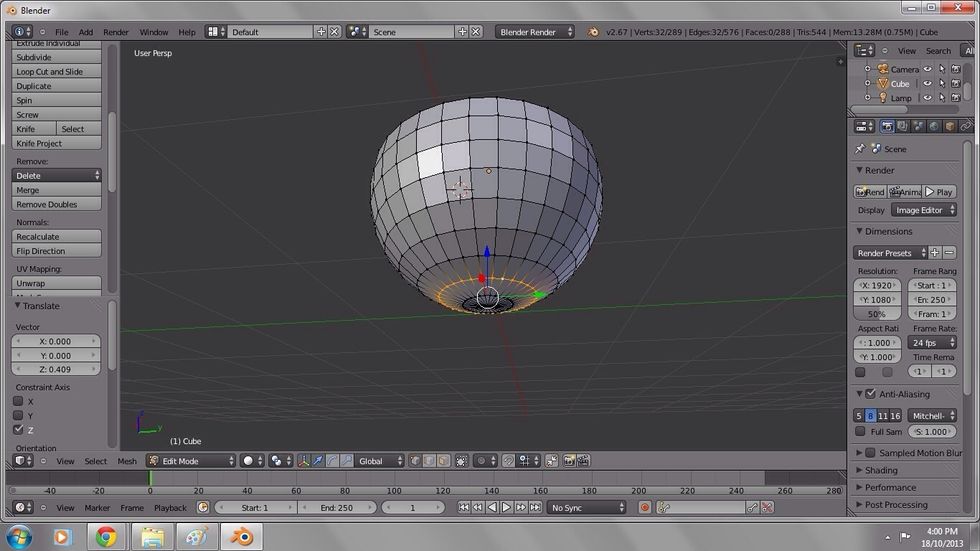The height and width of the screenshot is (551, 980).
Task: Click the Lamp object icon in outliner
Action: [x=882, y=97]
